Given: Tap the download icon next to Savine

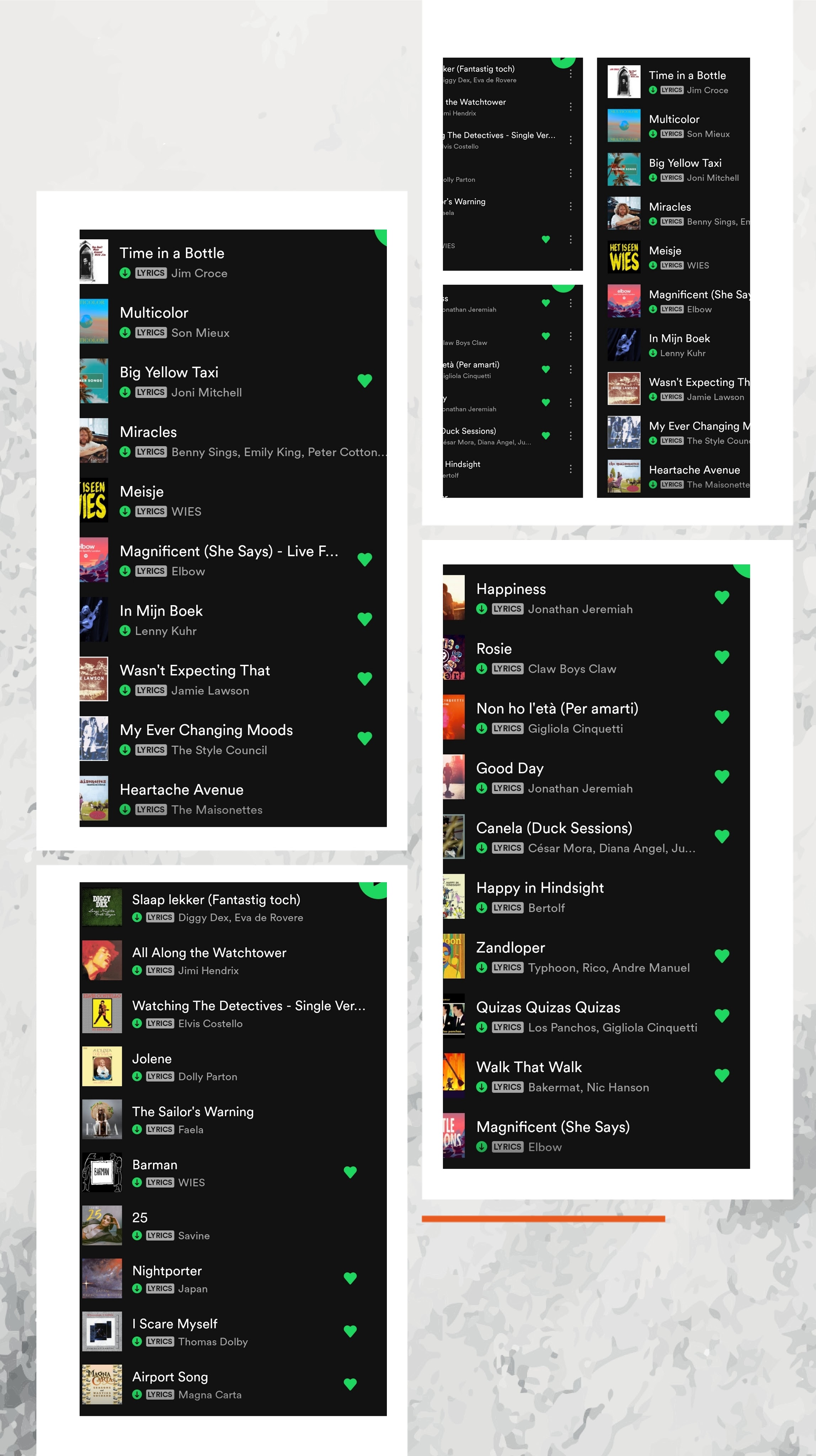Looking at the screenshot, I should (x=137, y=1236).
